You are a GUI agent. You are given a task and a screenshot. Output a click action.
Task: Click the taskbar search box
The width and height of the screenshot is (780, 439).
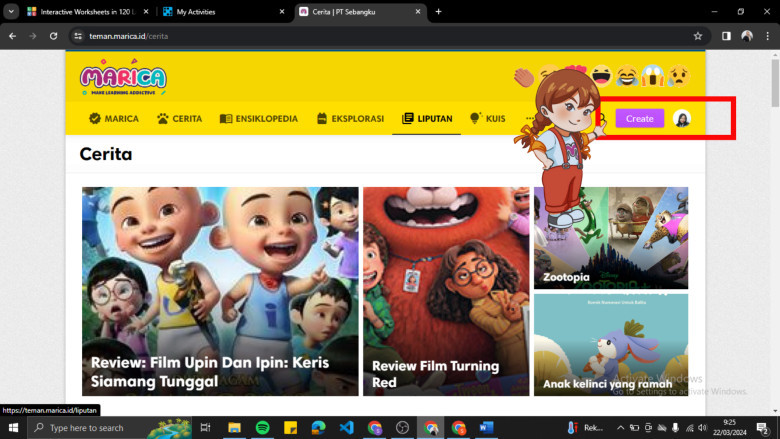[x=109, y=428]
